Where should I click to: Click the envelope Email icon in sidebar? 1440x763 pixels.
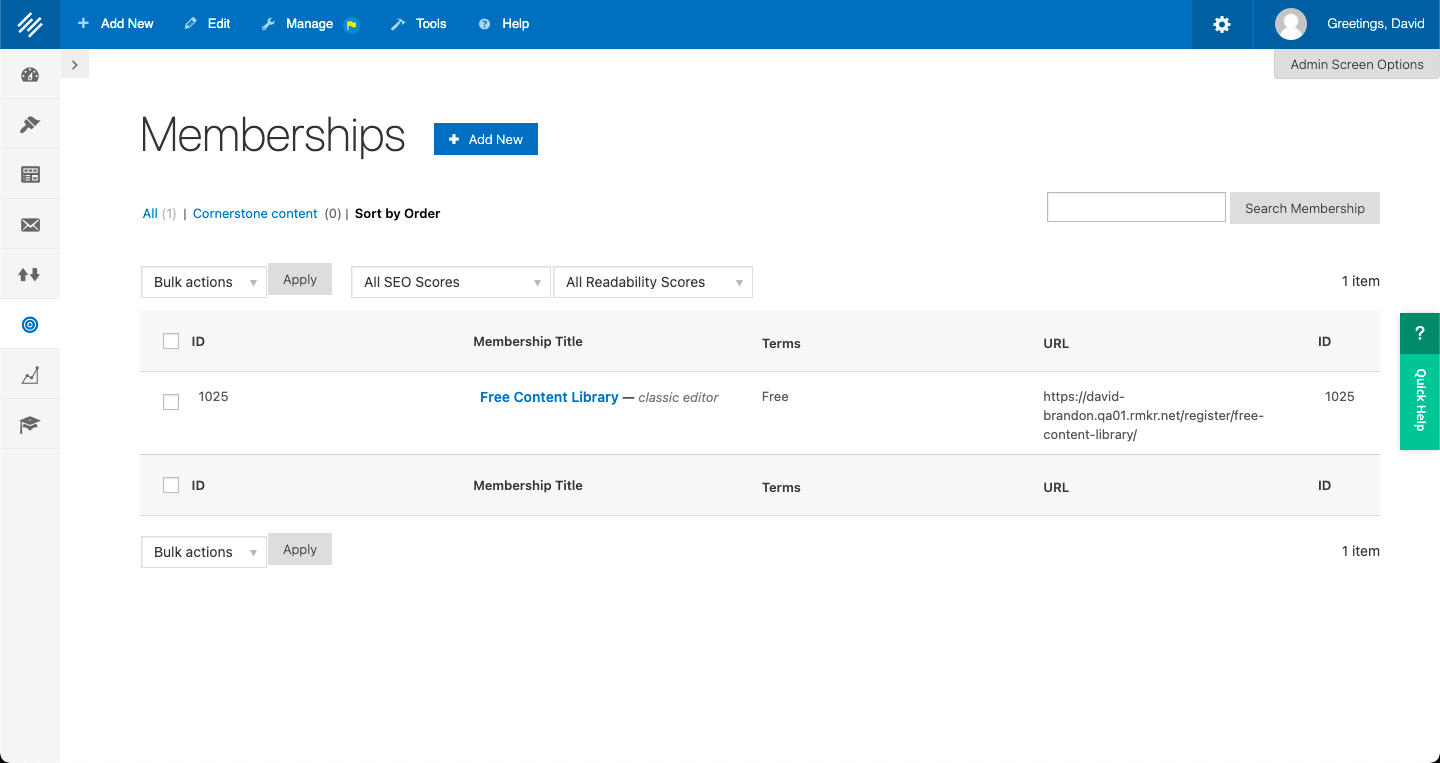[x=29, y=224]
